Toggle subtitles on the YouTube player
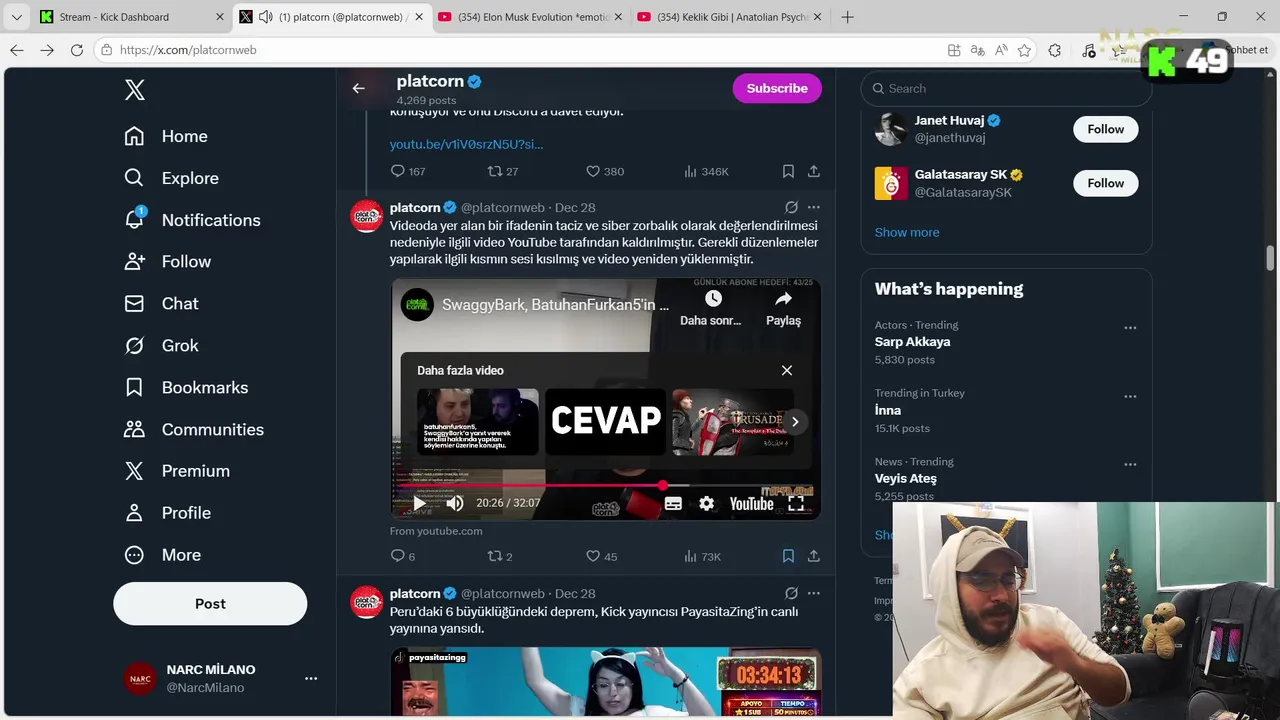 (x=673, y=503)
